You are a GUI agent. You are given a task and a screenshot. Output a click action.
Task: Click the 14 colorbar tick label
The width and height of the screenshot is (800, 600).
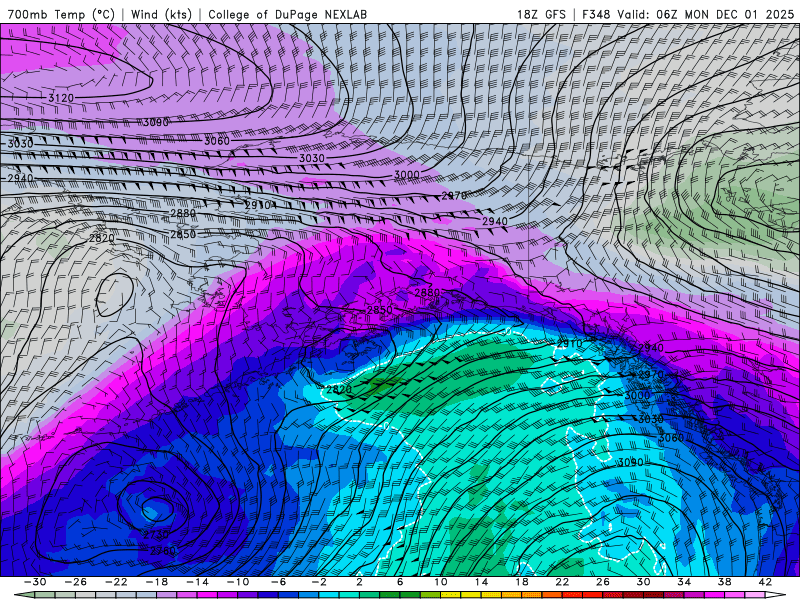pos(481,582)
